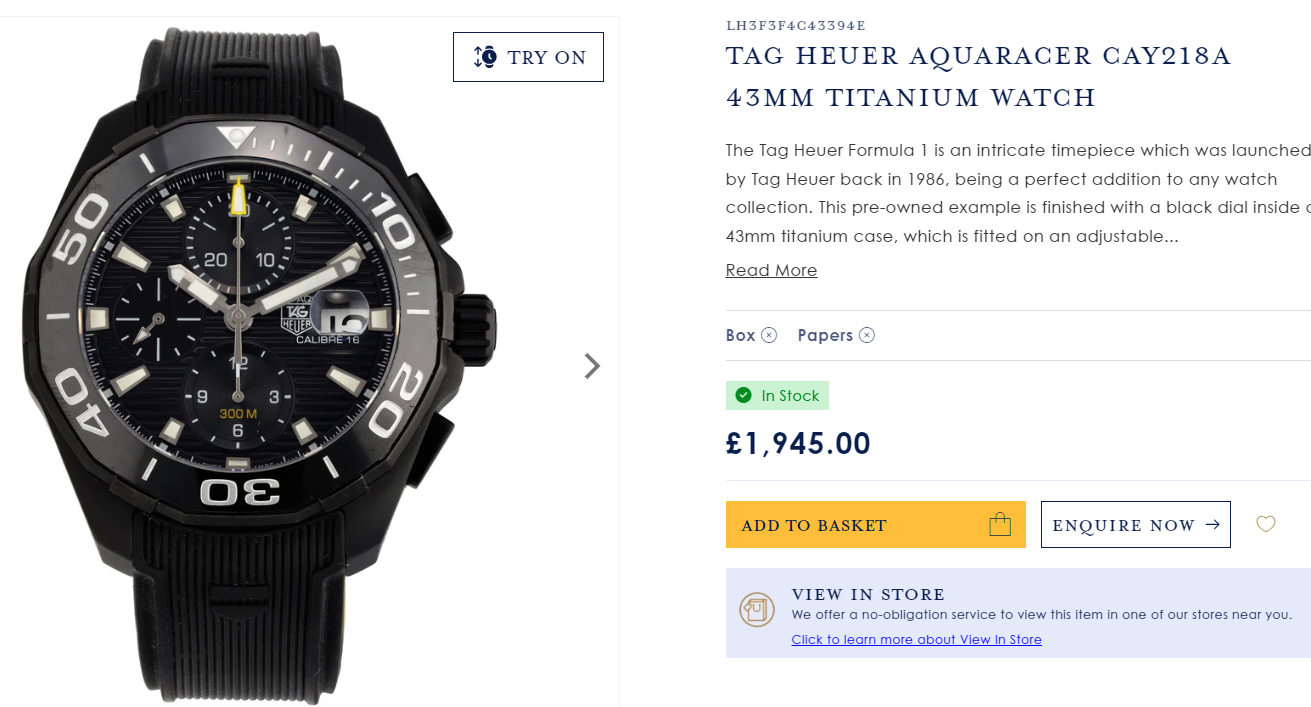Click the LH3F3F4C43394E product code

pyautogui.click(x=796, y=25)
